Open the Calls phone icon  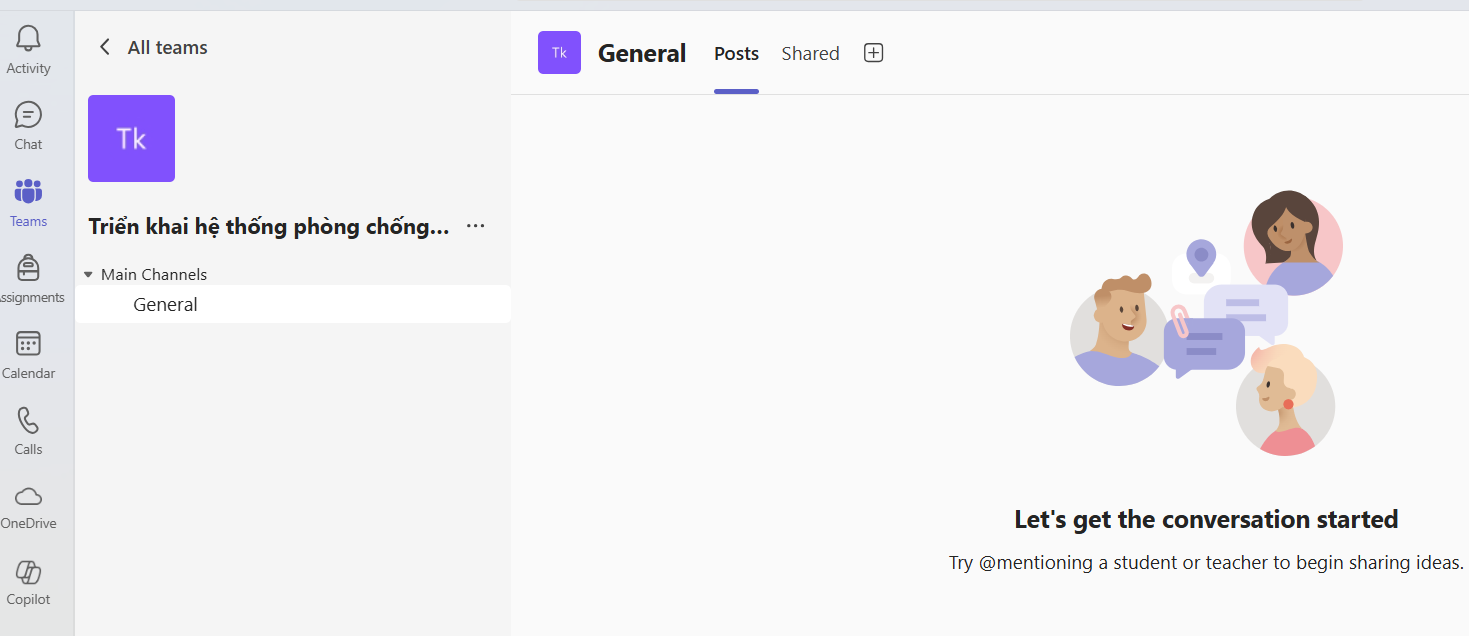click(28, 420)
